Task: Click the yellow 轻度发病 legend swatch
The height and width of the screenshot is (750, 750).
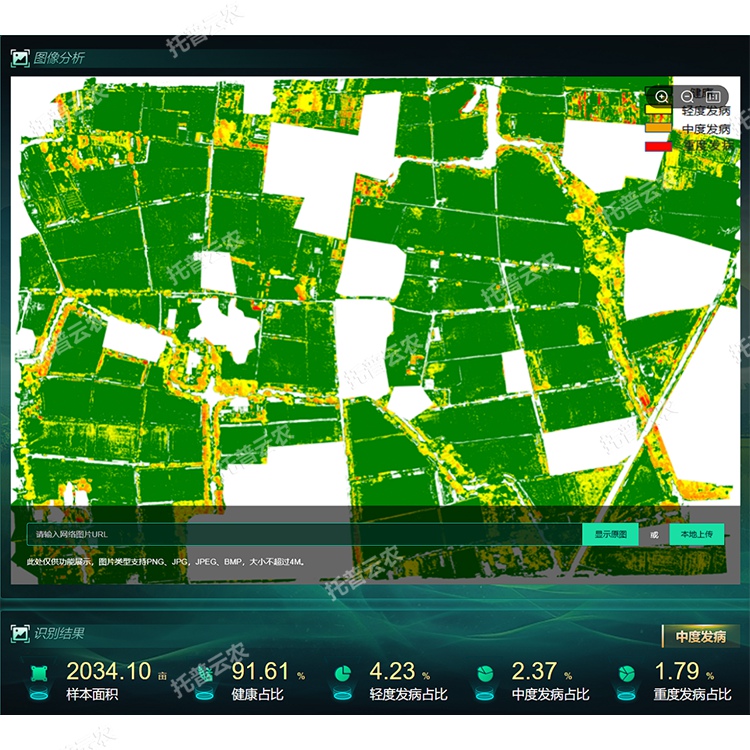Action: [x=658, y=111]
